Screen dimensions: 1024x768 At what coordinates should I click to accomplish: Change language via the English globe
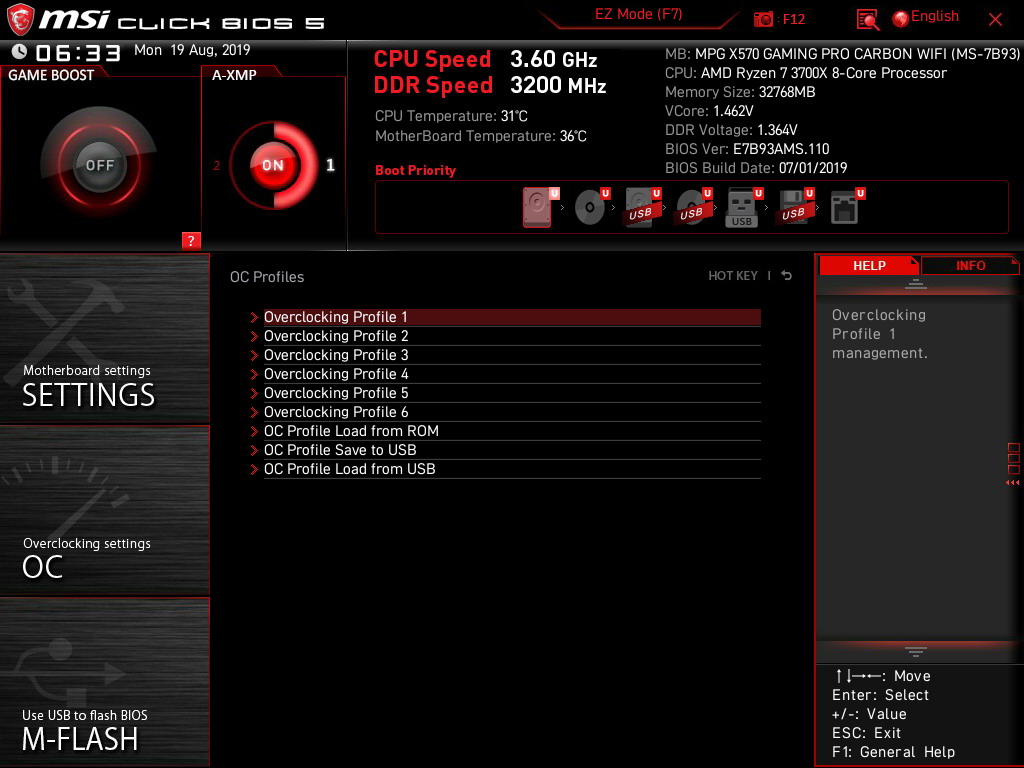pos(925,17)
